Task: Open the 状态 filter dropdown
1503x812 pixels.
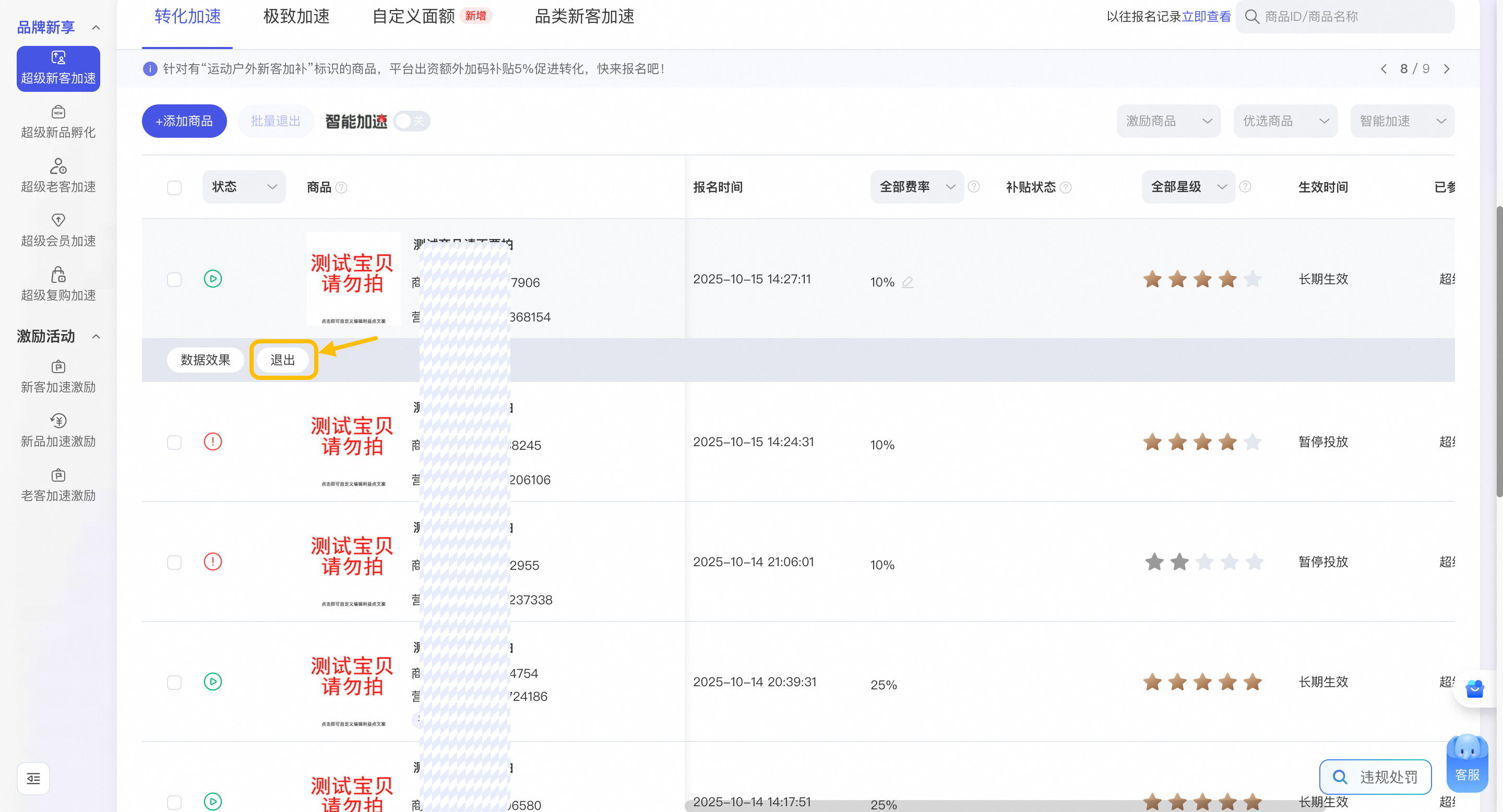Action: point(244,187)
